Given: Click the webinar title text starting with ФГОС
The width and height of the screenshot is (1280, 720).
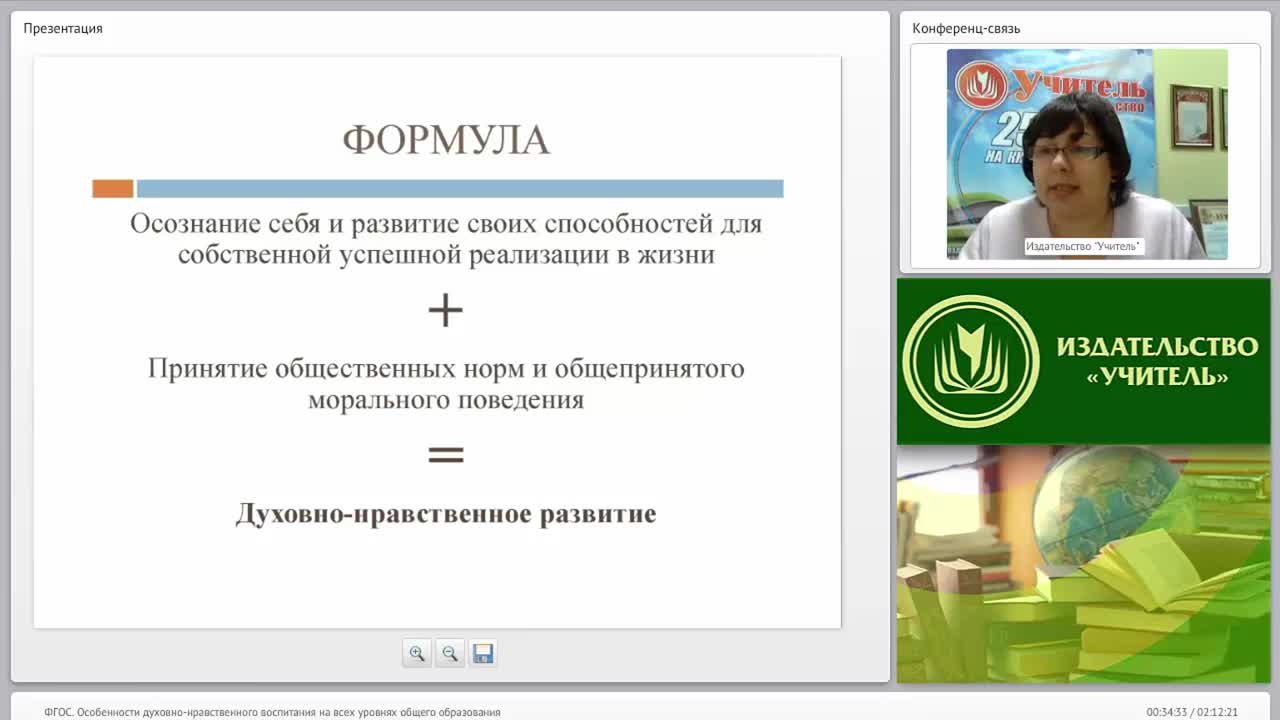Looking at the screenshot, I should point(272,712).
